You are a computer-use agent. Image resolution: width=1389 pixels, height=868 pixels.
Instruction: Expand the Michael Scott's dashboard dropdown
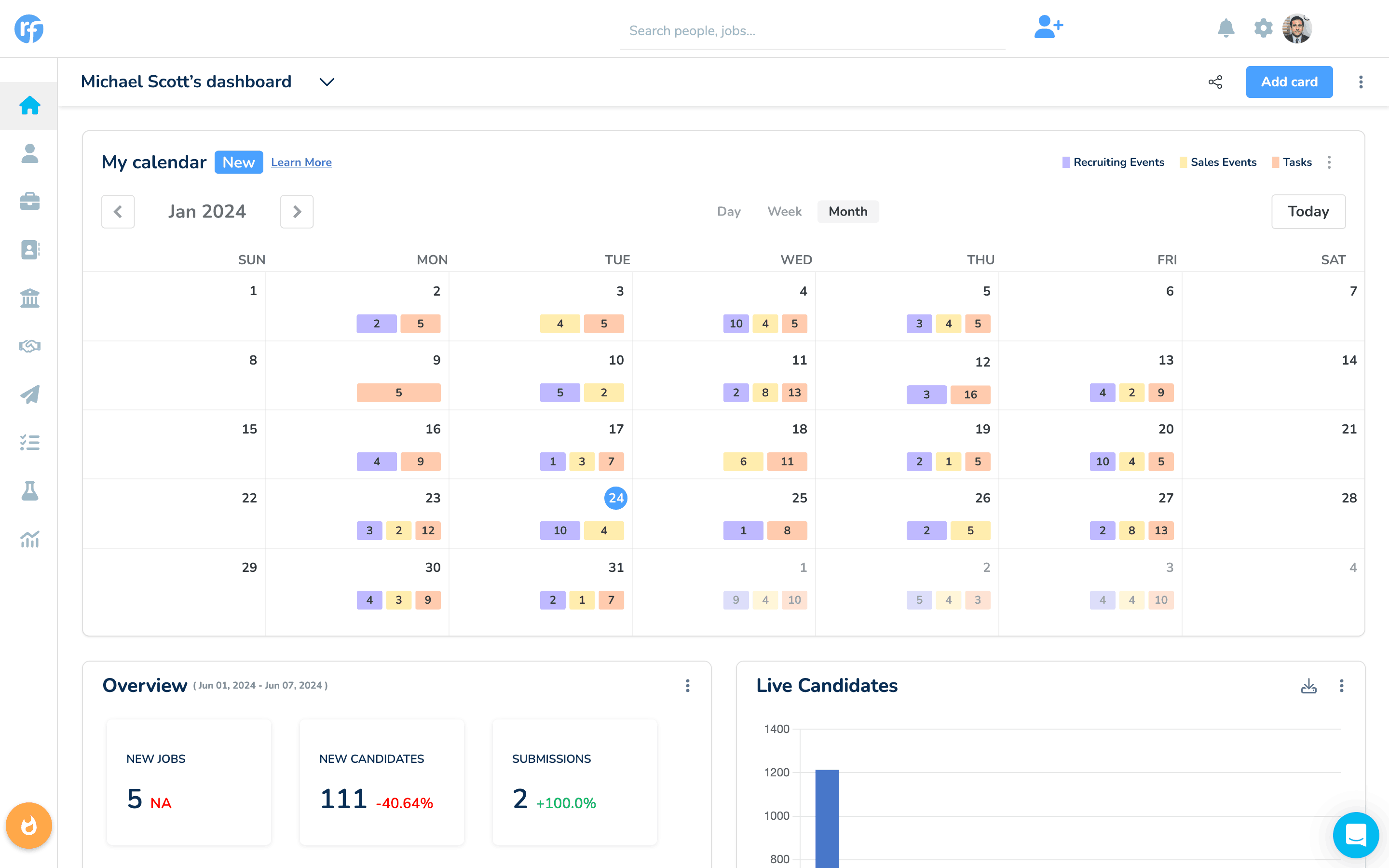pos(326,81)
